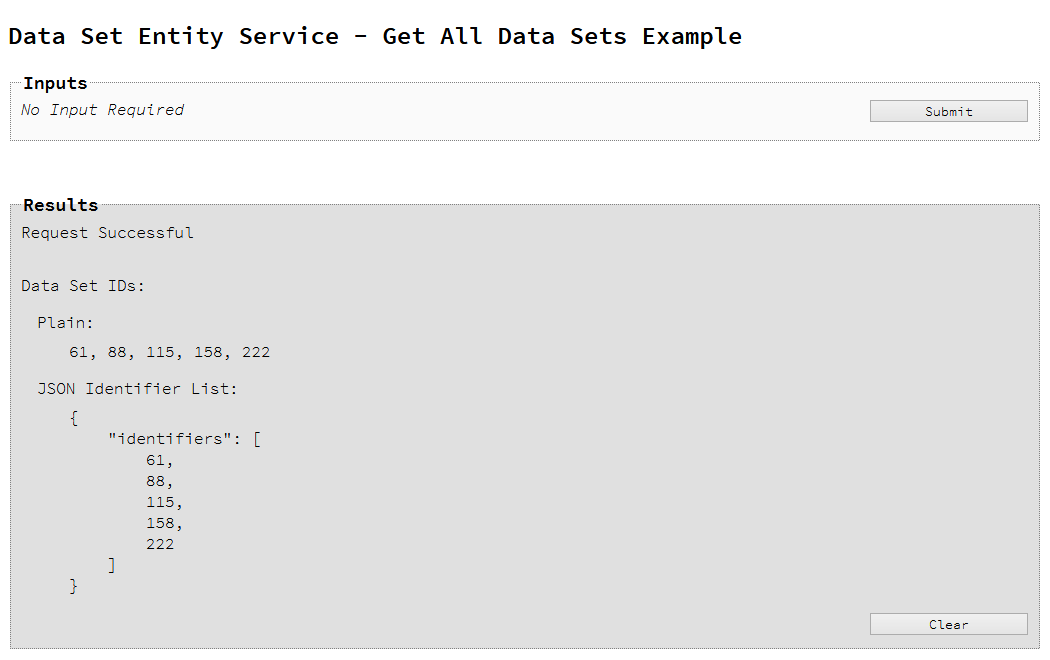Click the plain comma-separated ID list
The image size is (1050, 660).
pyautogui.click(x=169, y=353)
